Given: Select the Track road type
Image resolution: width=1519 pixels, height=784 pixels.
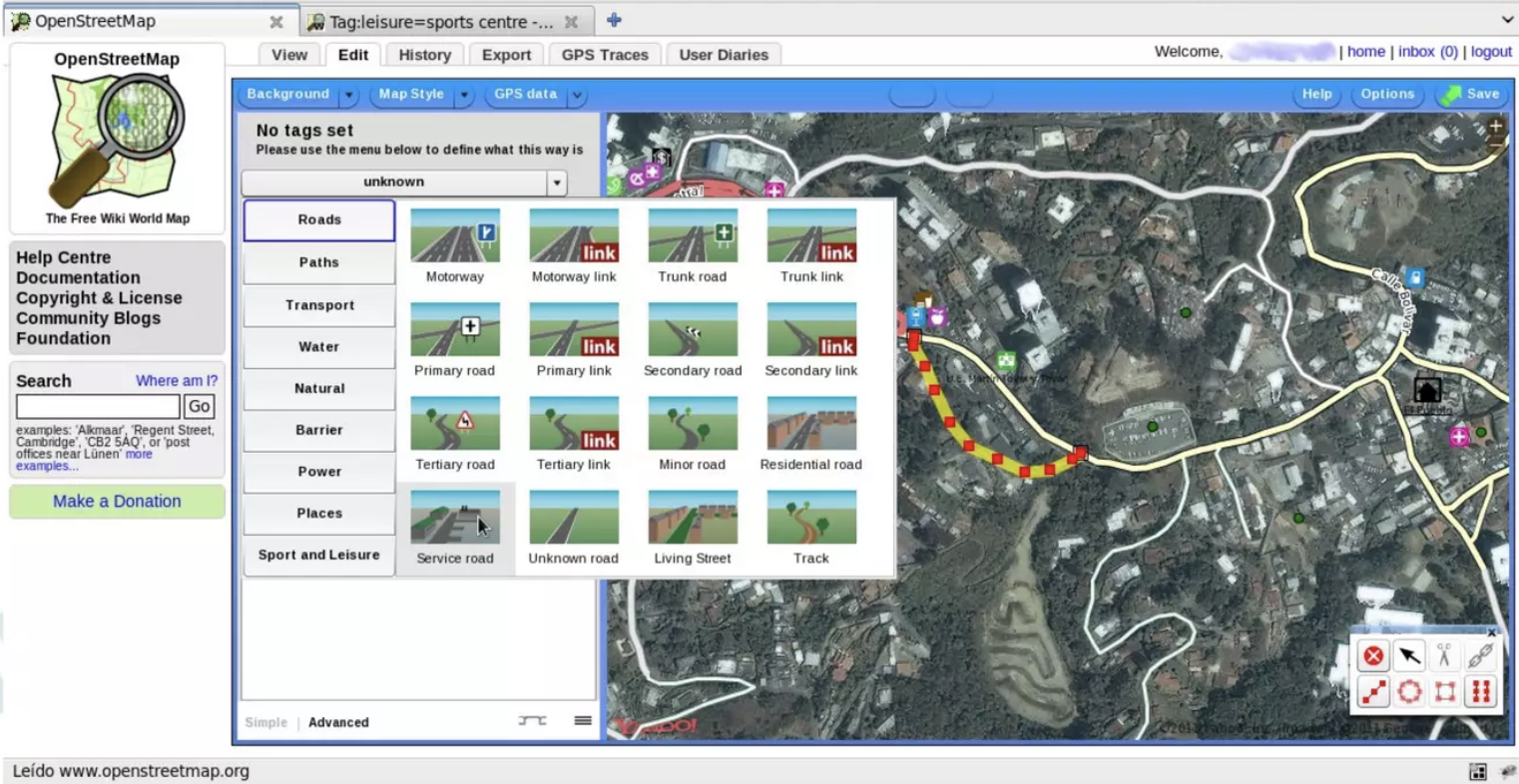Looking at the screenshot, I should tap(811, 518).
